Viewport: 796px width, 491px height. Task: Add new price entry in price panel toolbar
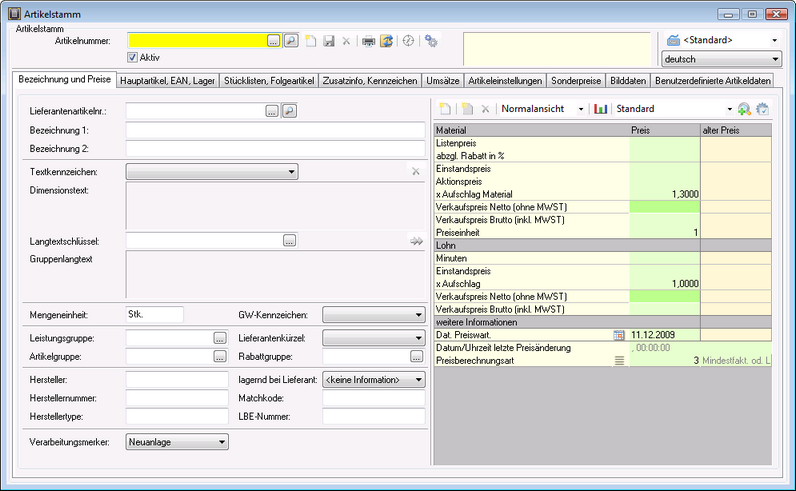[445, 108]
